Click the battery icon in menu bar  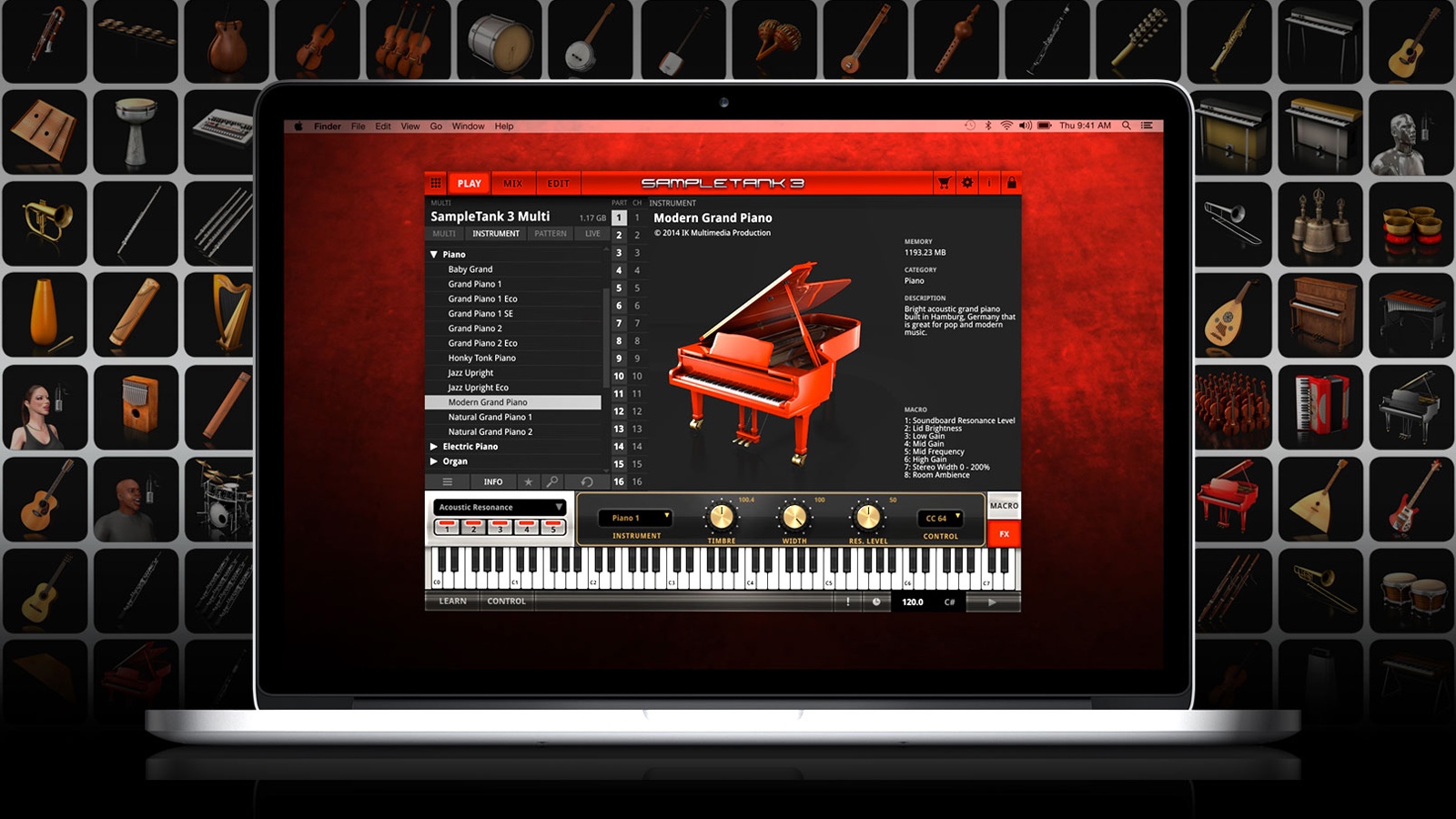(1045, 126)
